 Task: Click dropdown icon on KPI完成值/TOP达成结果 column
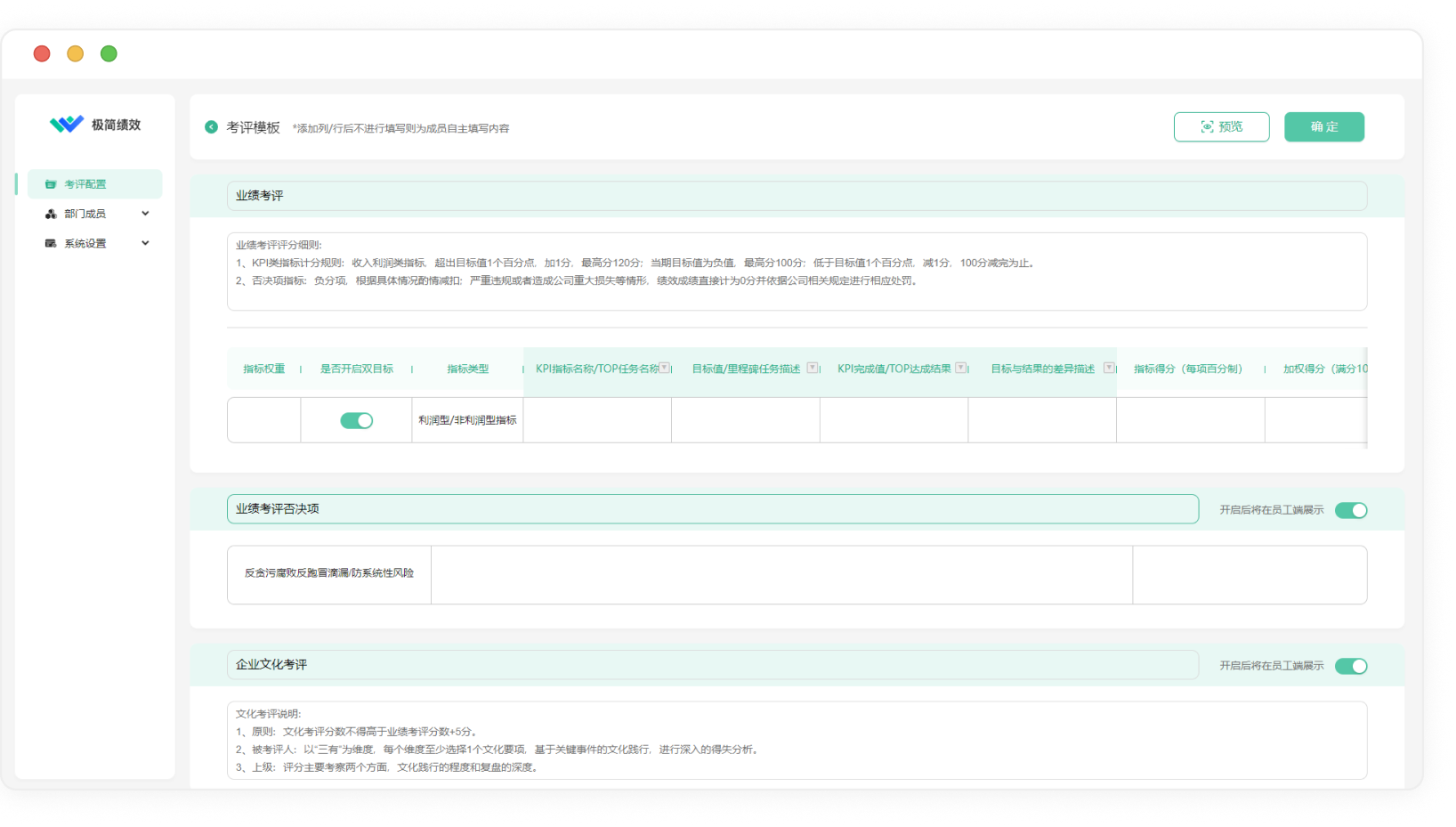point(960,368)
